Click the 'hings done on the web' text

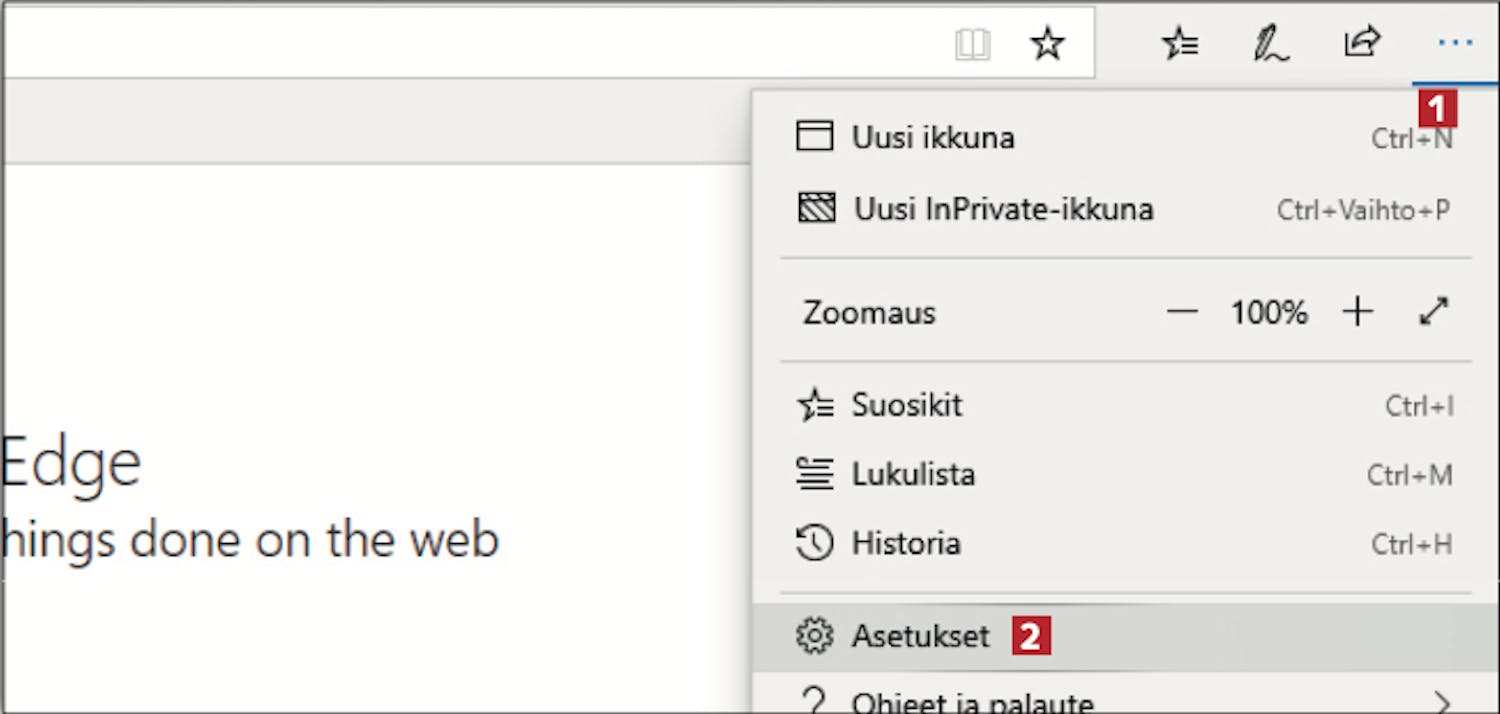[250, 540]
